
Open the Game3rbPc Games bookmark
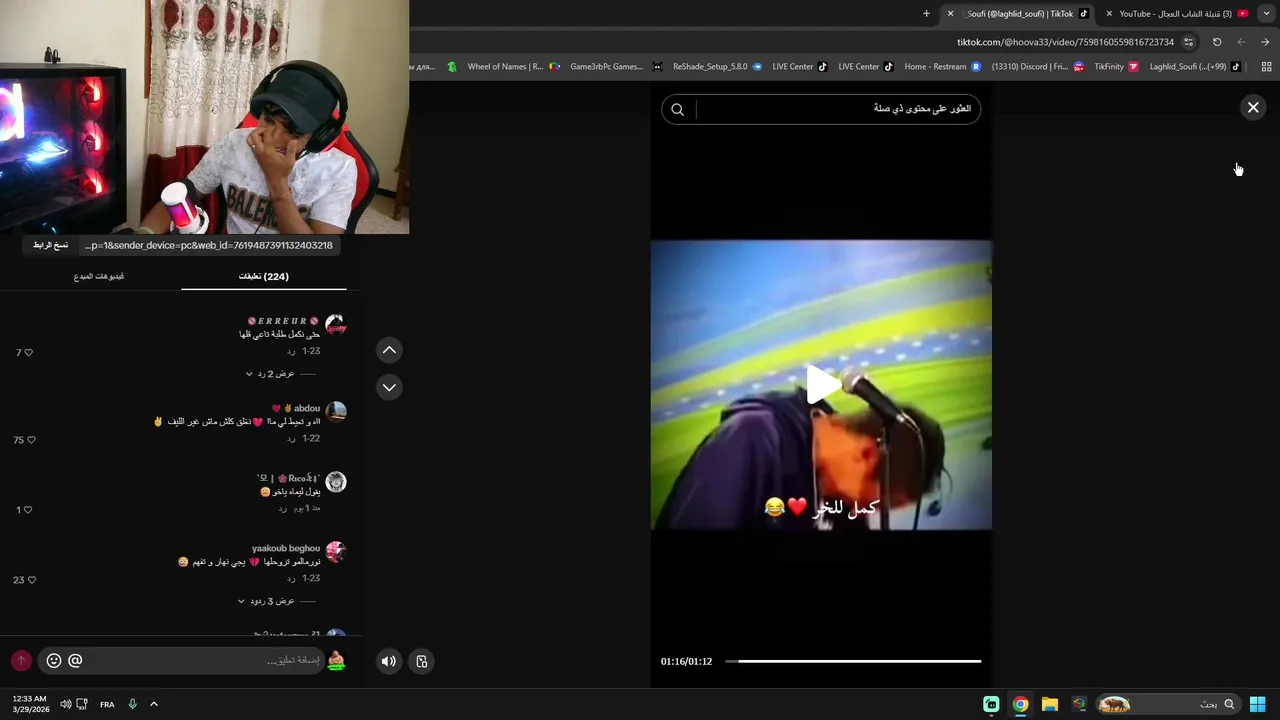(616, 67)
